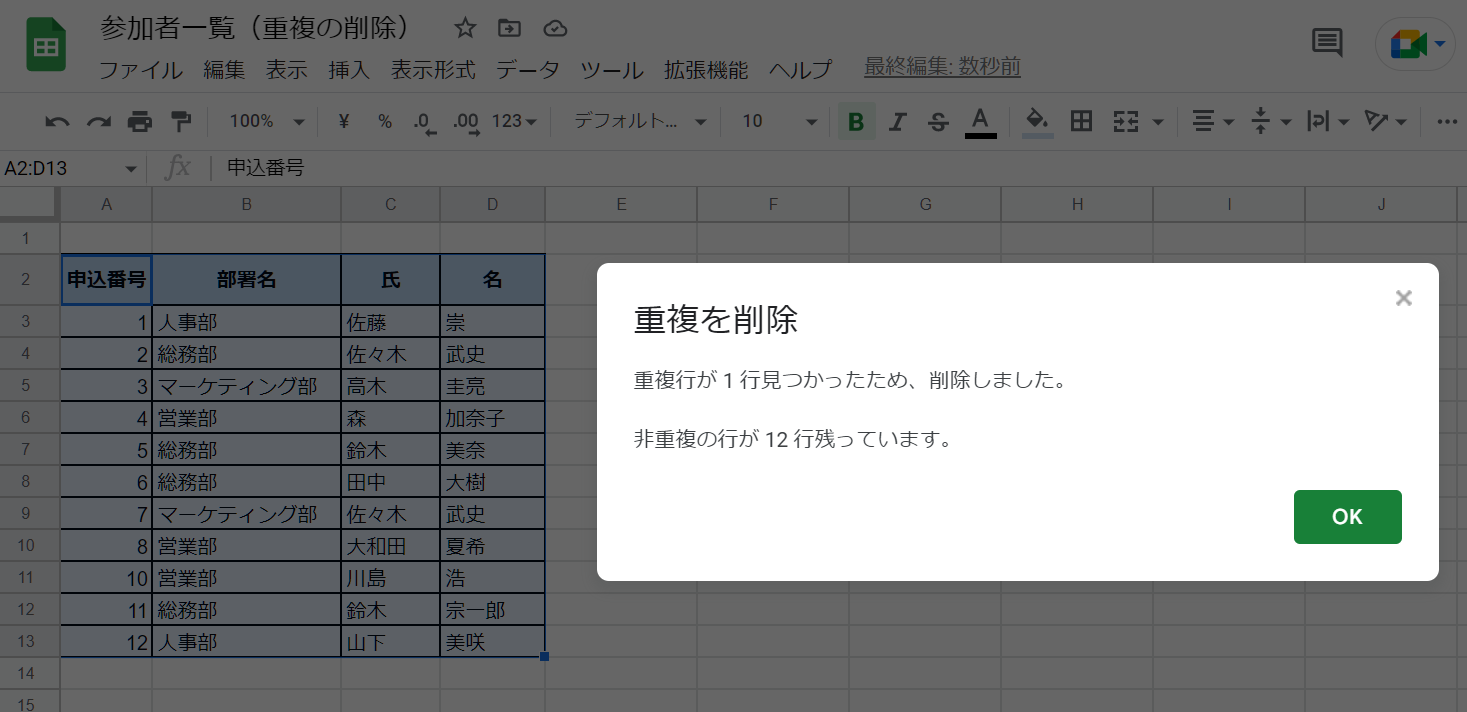Click the name box showing A2:D13

point(60,168)
